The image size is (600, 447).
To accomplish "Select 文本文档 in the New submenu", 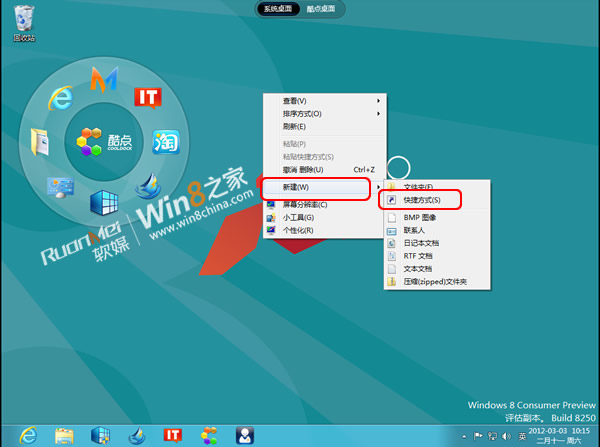I will (x=437, y=269).
